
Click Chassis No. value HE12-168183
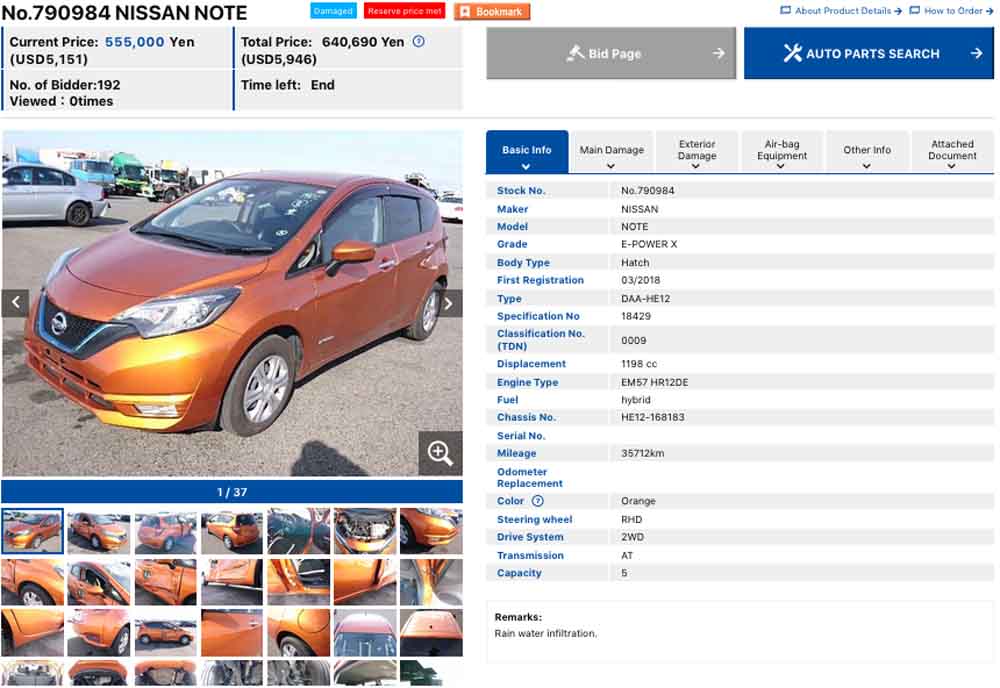(652, 417)
